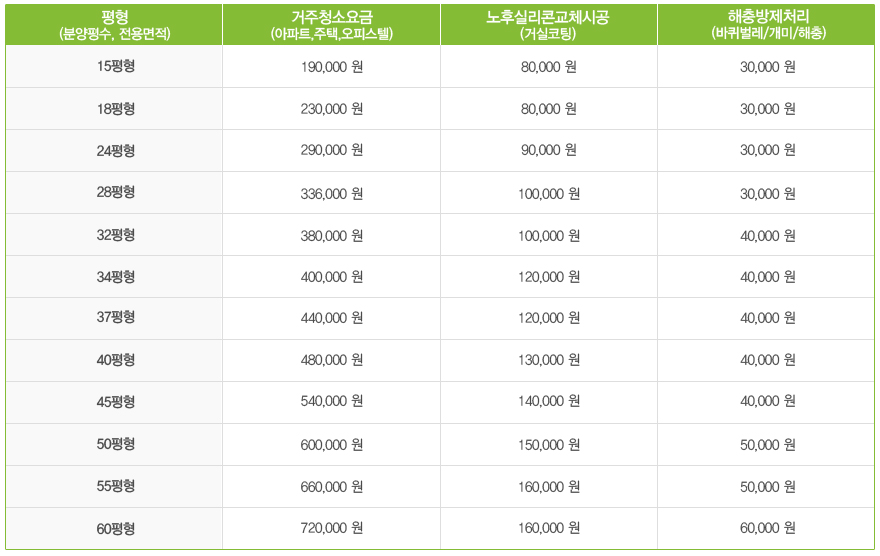Click the 24평형 row label
880x556 pixels.
pyautogui.click(x=116, y=150)
